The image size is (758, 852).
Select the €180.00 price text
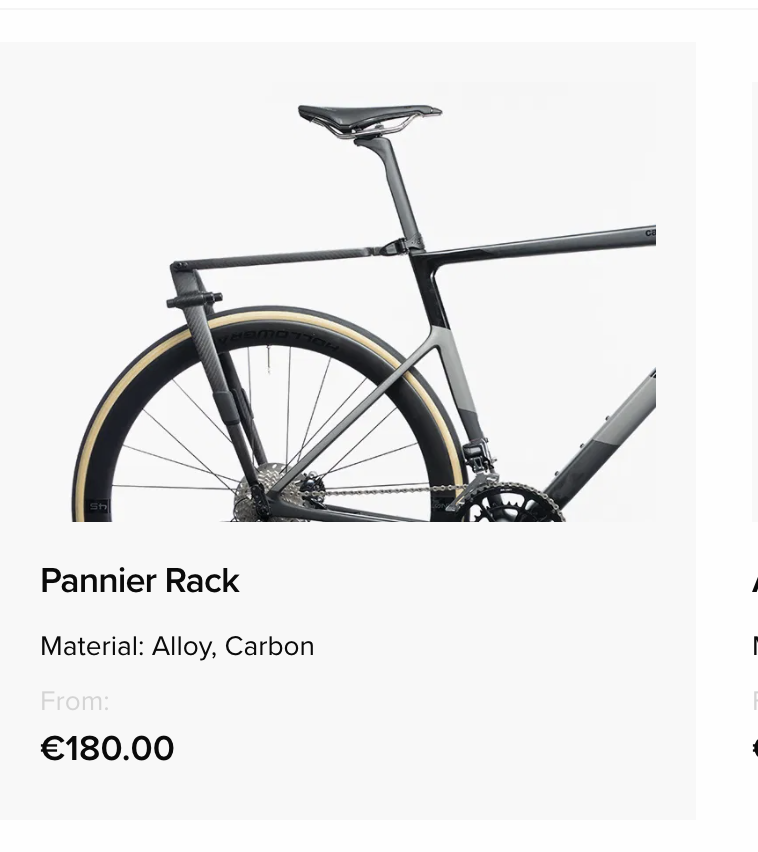107,748
